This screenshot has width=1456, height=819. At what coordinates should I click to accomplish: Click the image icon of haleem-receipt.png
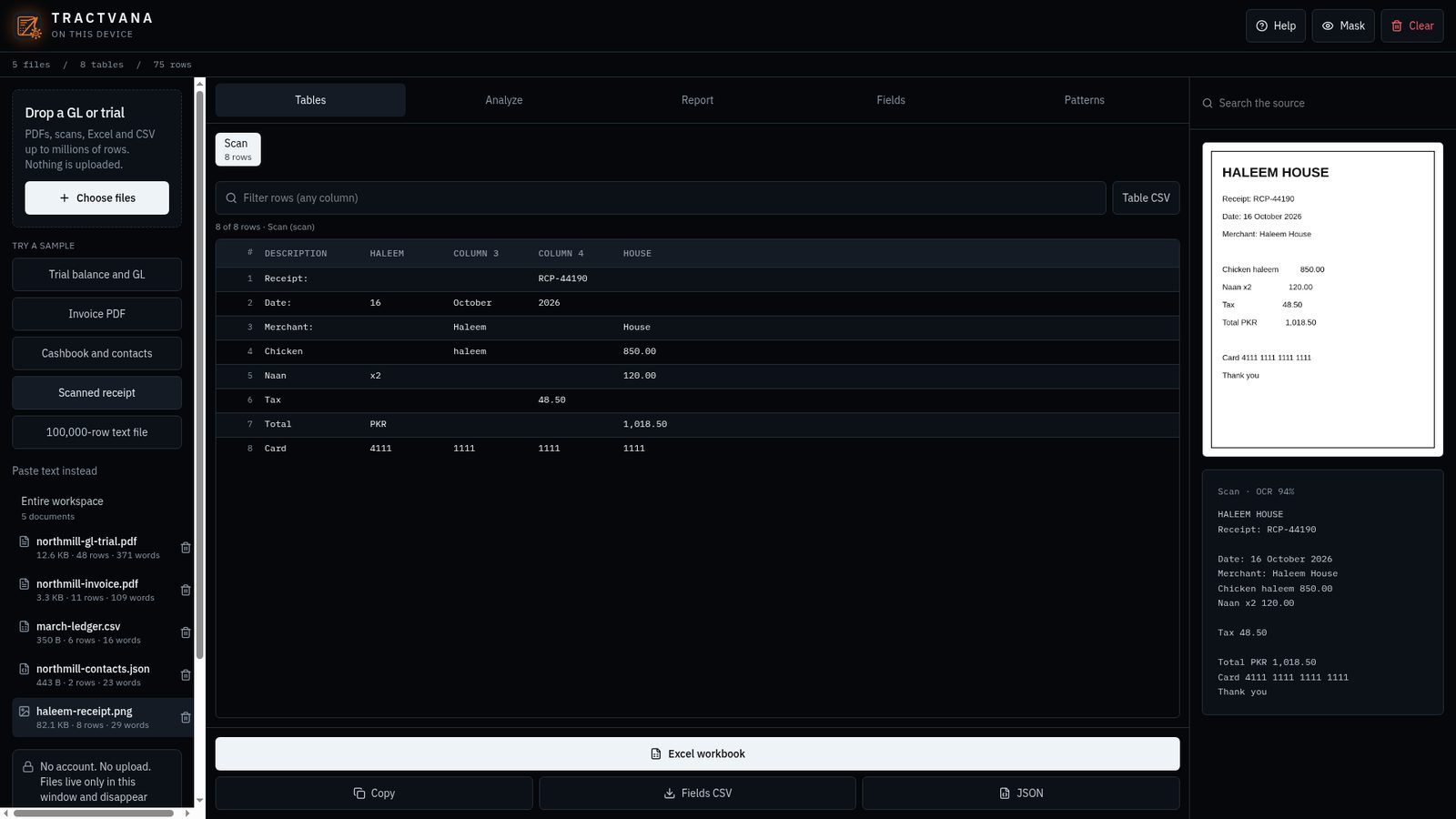click(x=25, y=712)
